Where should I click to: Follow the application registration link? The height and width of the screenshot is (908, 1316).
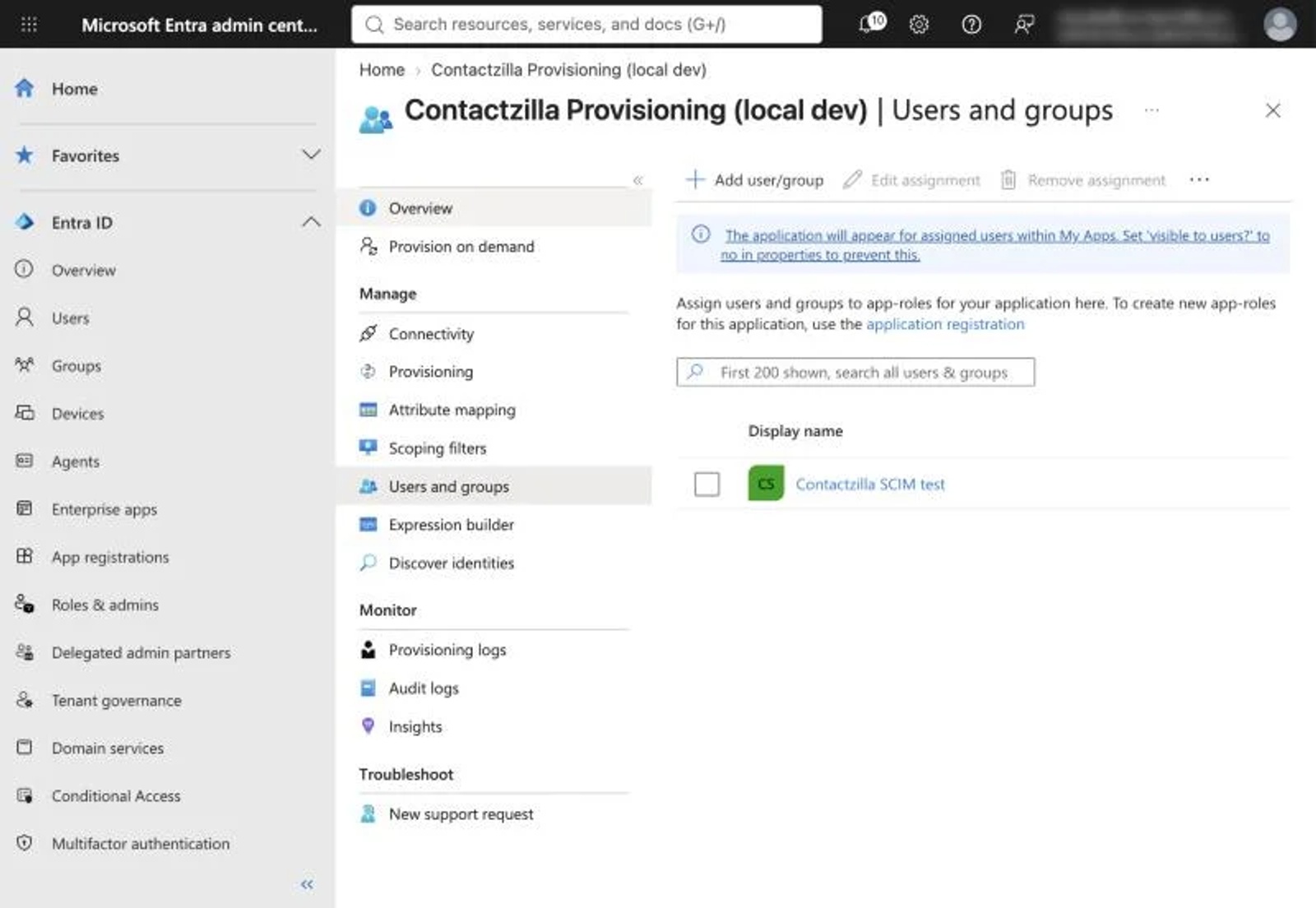pos(945,324)
